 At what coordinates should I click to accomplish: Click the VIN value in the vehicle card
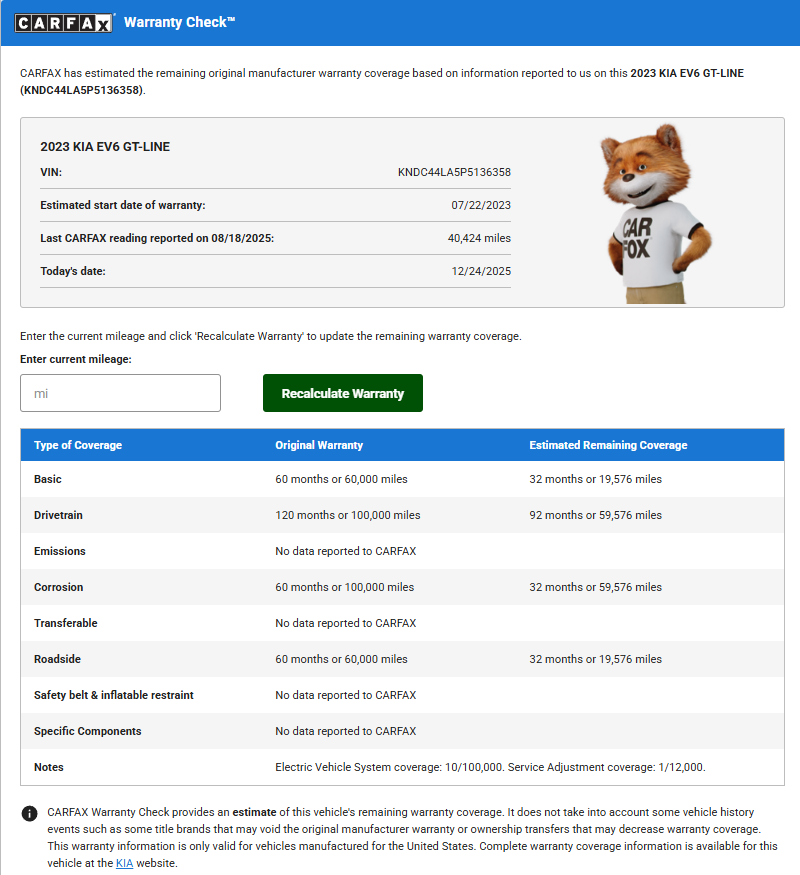(x=454, y=172)
